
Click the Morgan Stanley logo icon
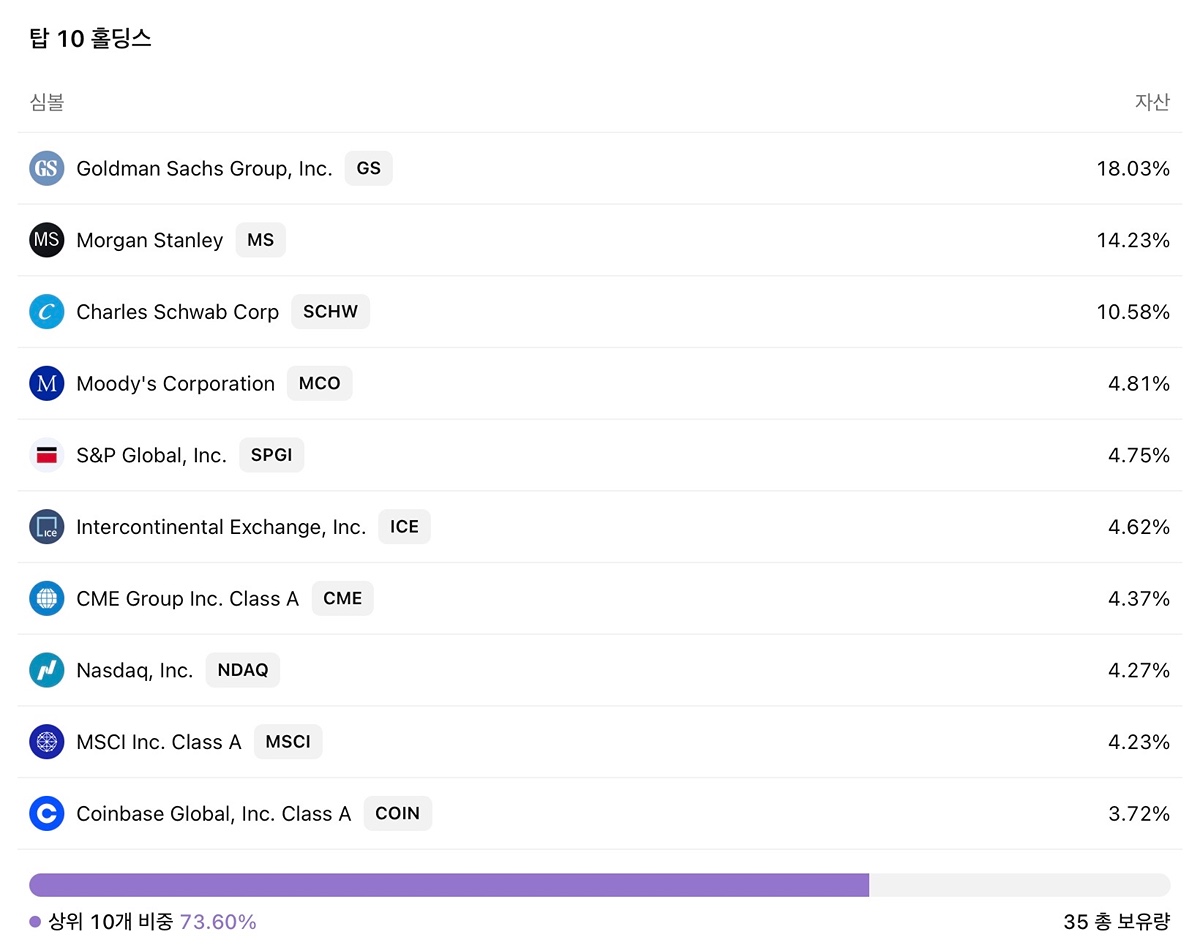46,240
